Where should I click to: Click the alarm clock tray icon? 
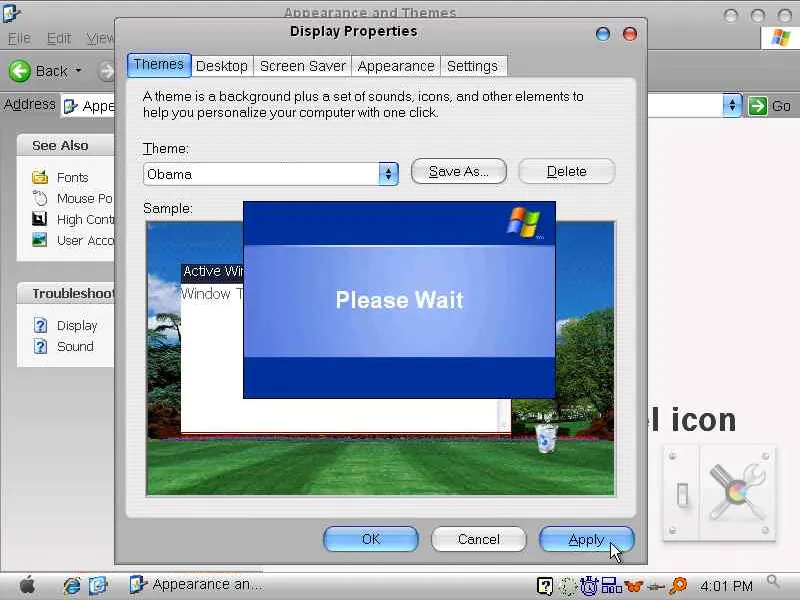(x=588, y=586)
